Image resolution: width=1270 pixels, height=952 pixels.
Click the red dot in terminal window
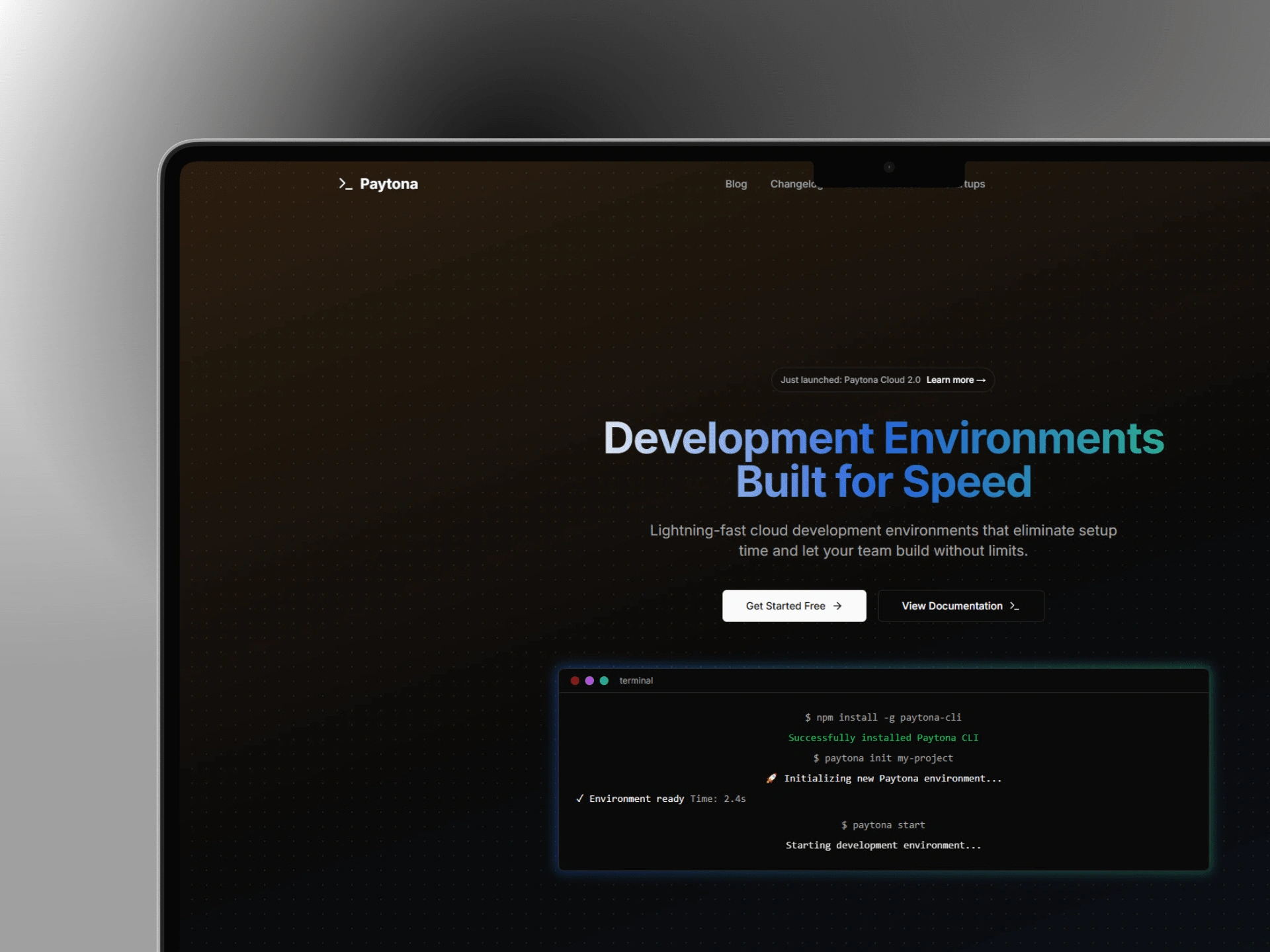click(575, 680)
